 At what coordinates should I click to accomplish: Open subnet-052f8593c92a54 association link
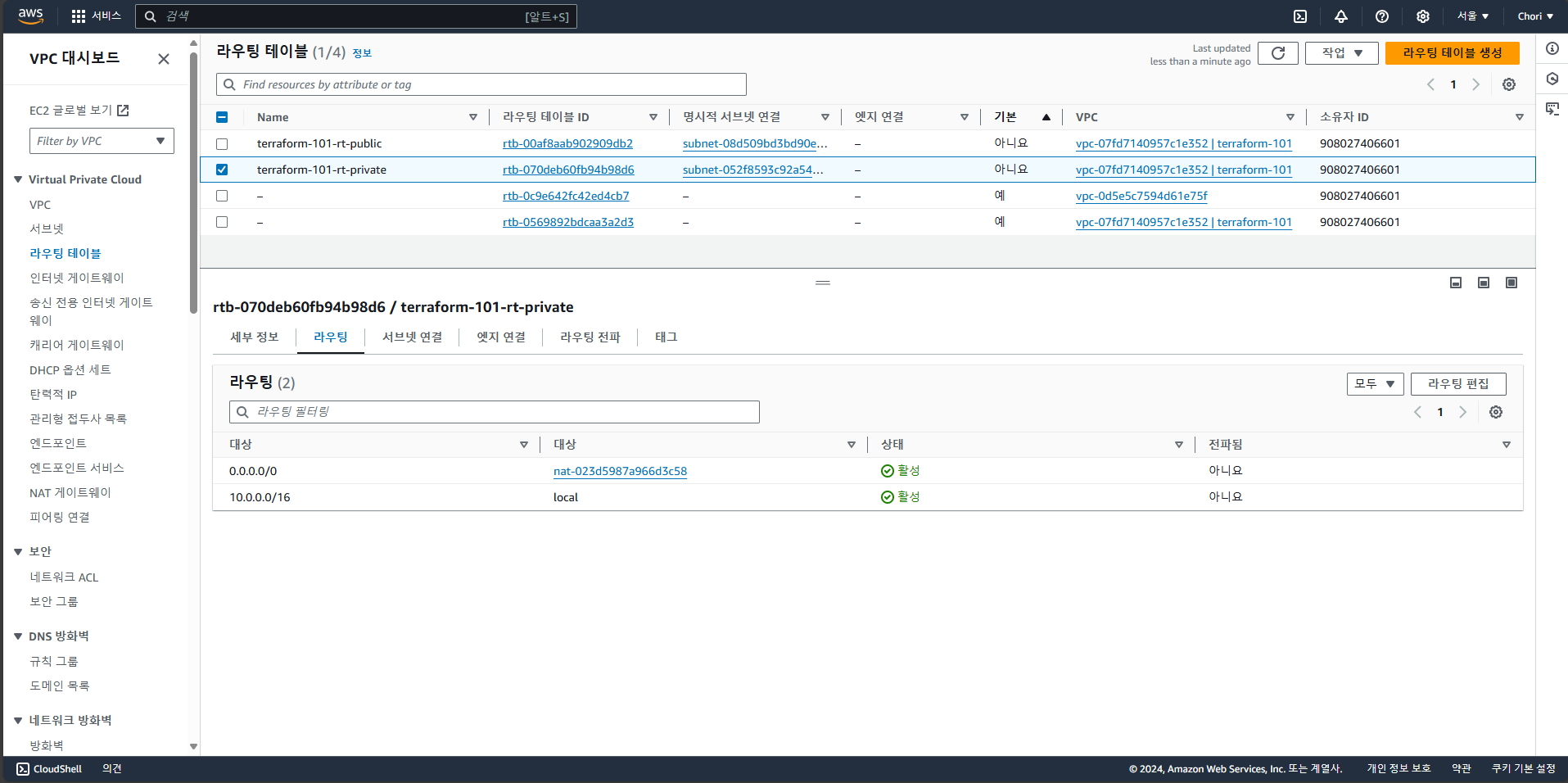(752, 170)
